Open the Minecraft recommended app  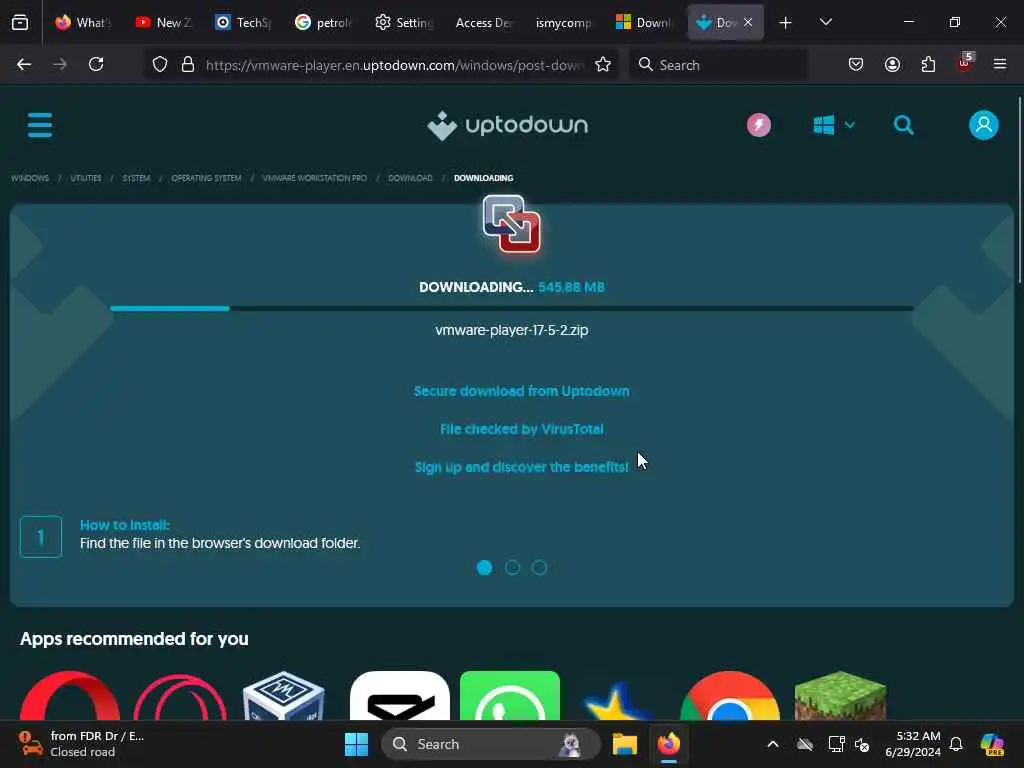(x=840, y=695)
